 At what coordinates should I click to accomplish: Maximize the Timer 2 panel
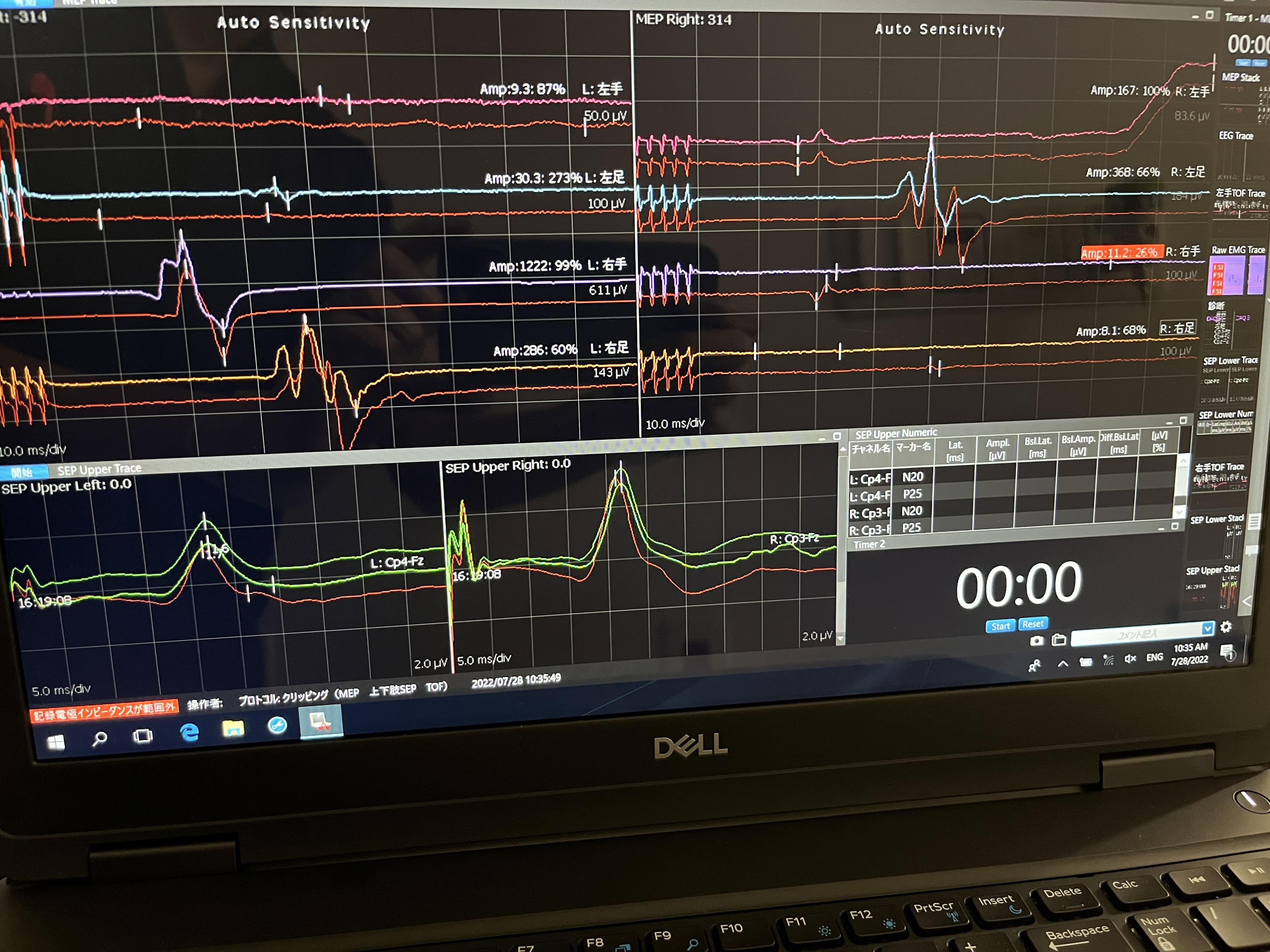point(1175,526)
